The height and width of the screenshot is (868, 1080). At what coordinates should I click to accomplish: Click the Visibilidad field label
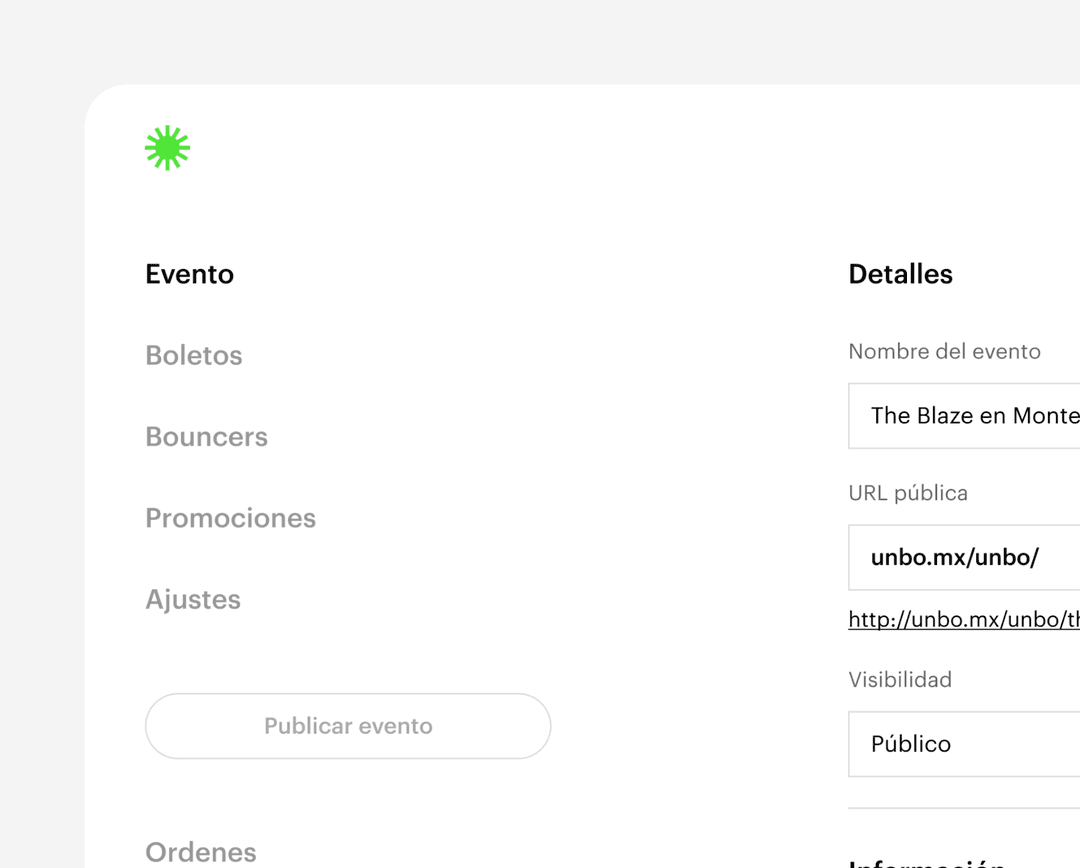pyautogui.click(x=899, y=679)
